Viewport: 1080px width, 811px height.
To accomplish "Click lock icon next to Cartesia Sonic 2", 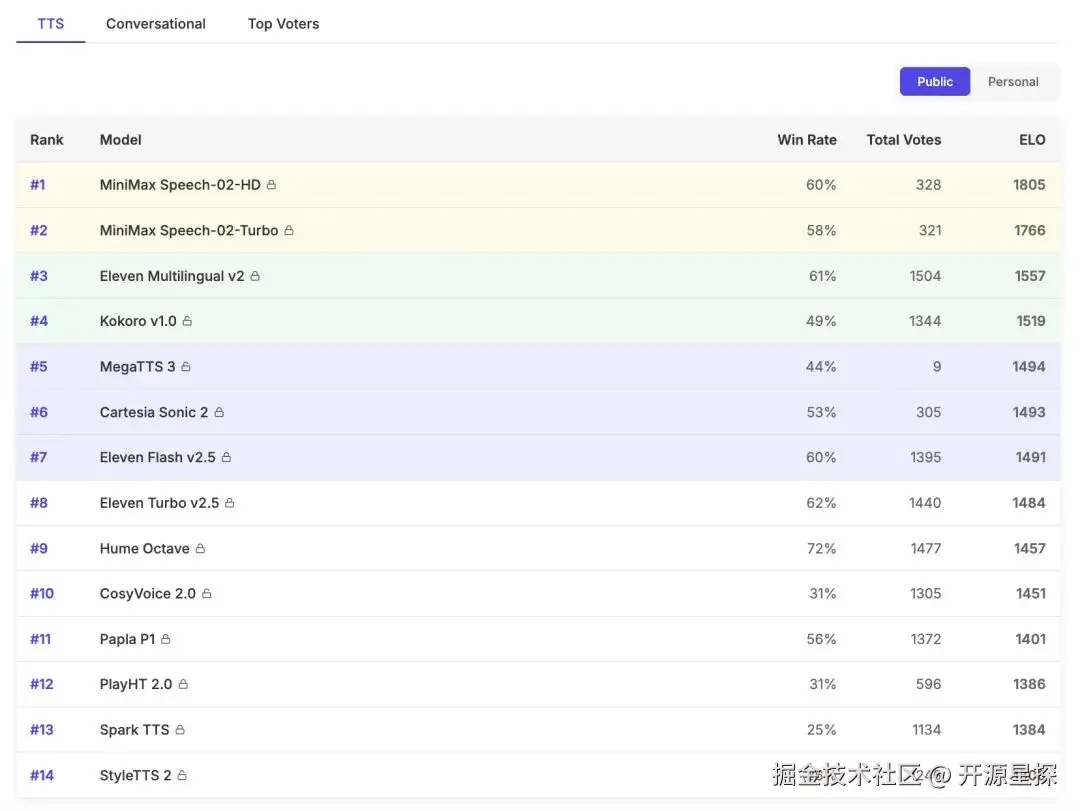I will 219,412.
